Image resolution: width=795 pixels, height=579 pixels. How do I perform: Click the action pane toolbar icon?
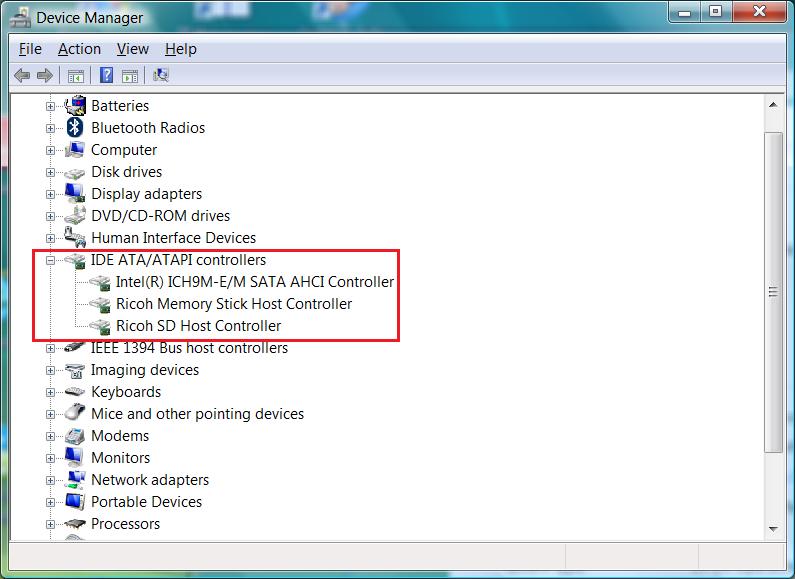[x=130, y=76]
